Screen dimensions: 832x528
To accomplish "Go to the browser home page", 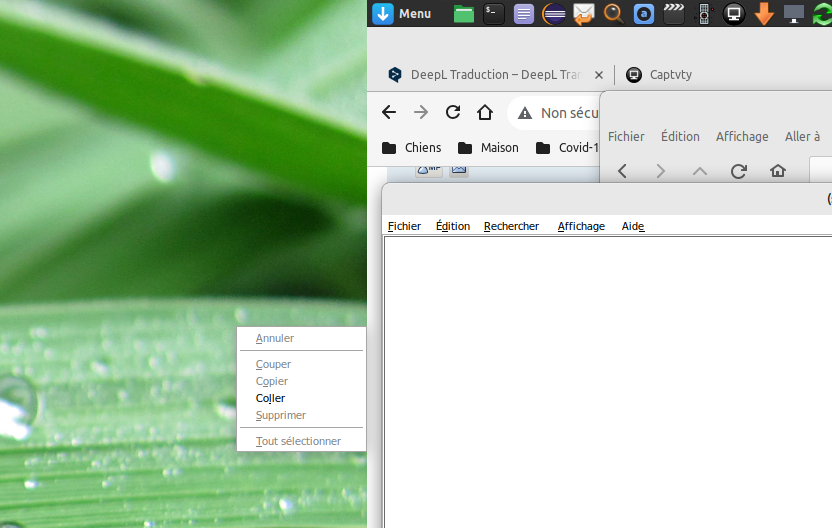I will [485, 113].
